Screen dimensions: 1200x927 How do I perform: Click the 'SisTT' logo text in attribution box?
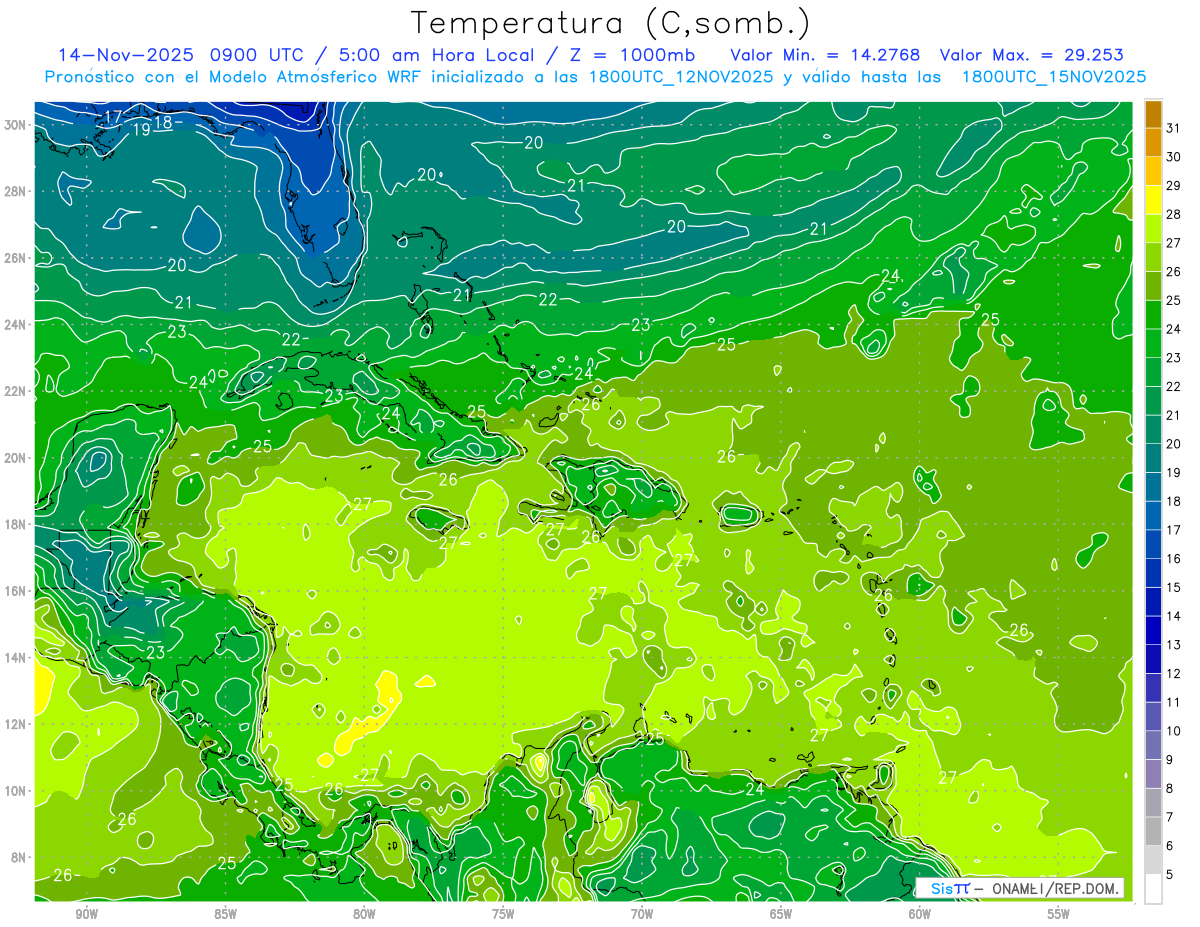pyautogui.click(x=950, y=888)
